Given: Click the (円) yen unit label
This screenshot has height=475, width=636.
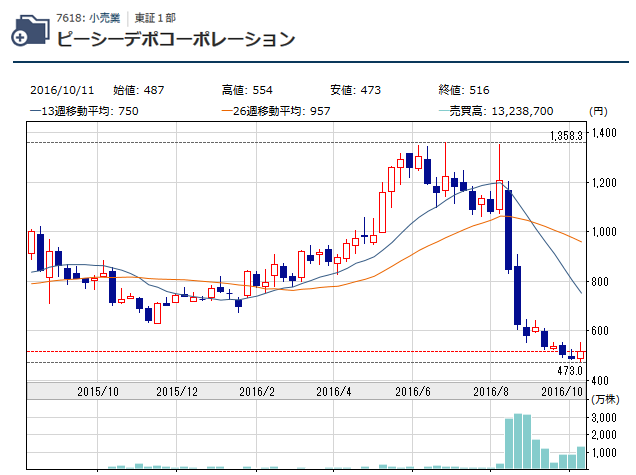Looking at the screenshot, I should [599, 111].
